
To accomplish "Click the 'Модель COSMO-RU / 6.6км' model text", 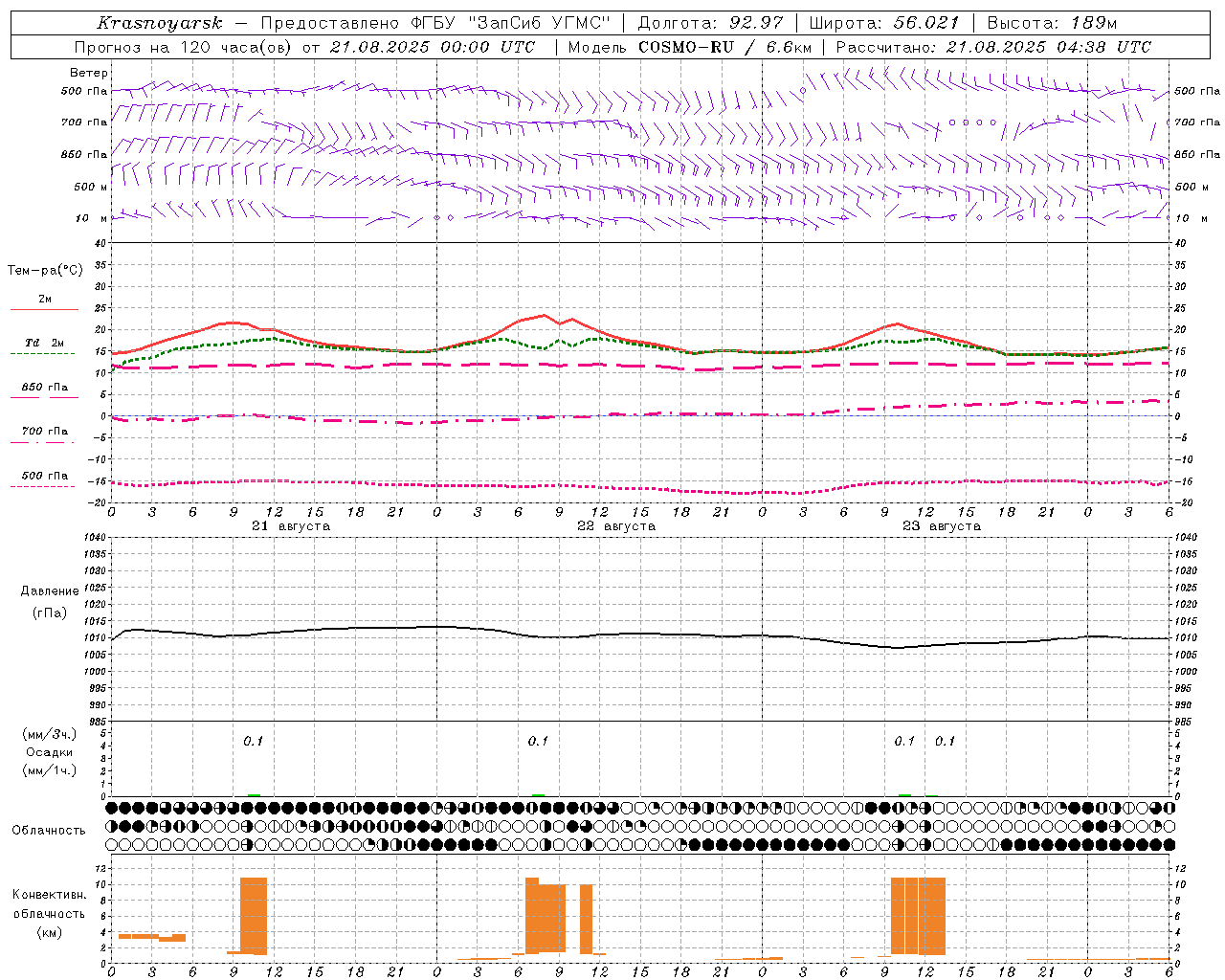I will tap(690, 47).
